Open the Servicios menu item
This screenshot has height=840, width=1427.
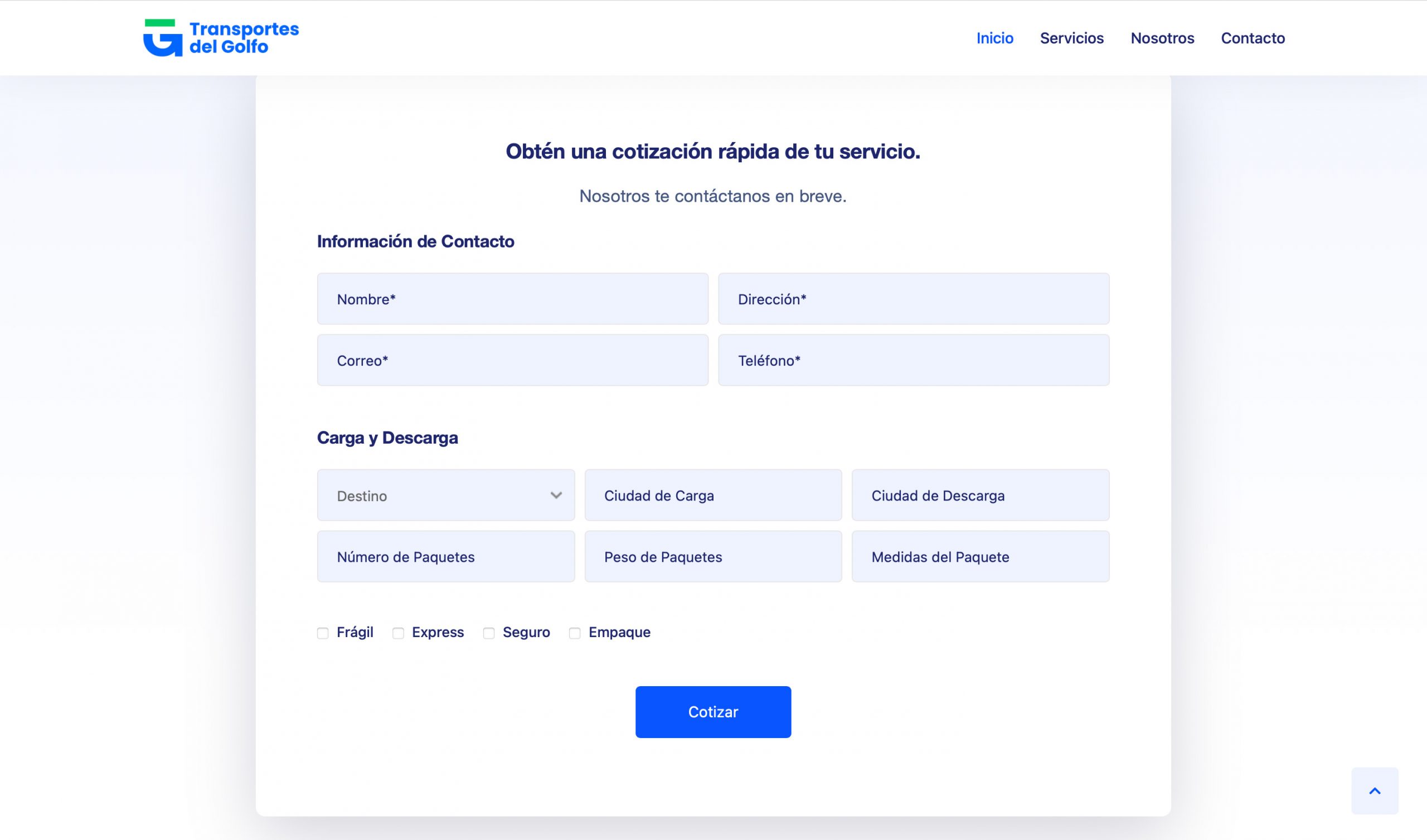[x=1071, y=38]
